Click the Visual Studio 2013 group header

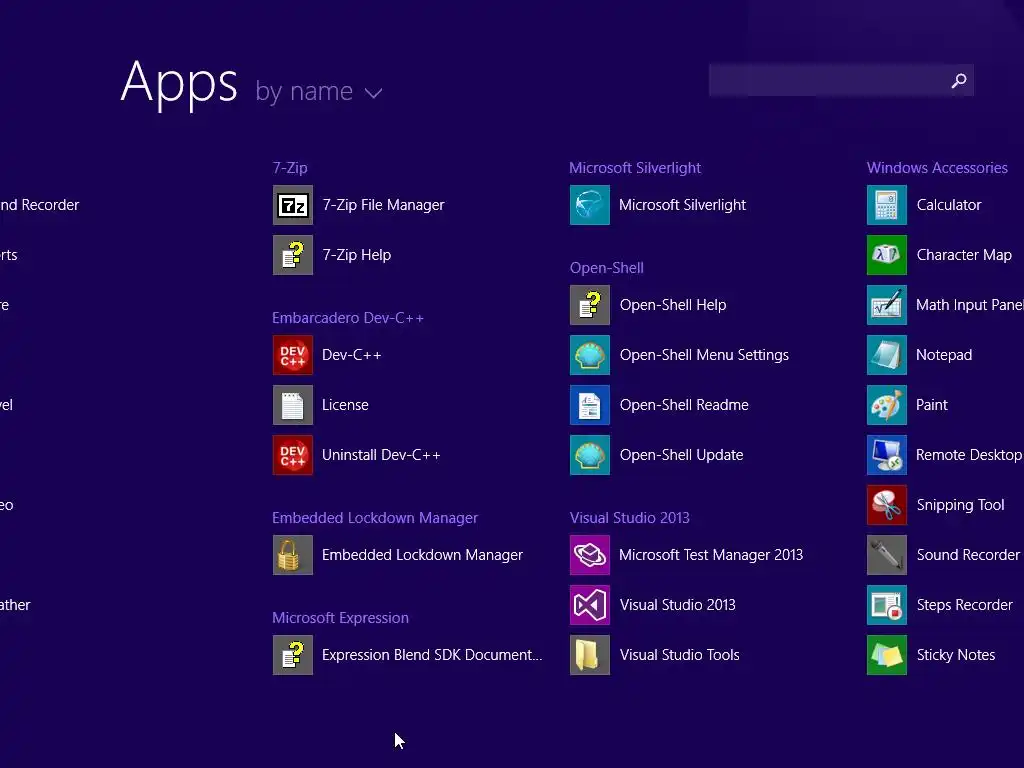click(x=630, y=518)
